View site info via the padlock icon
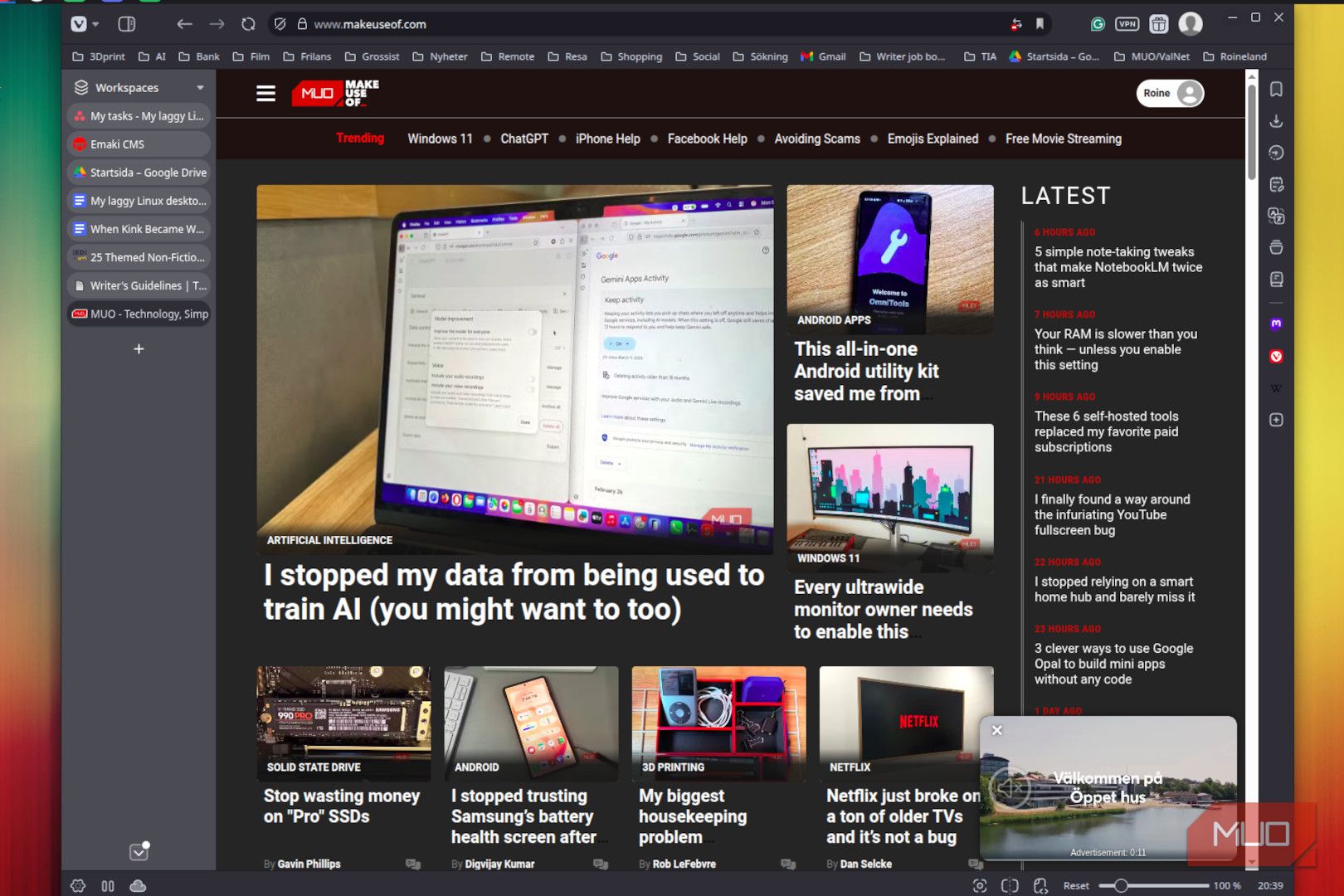The width and height of the screenshot is (1344, 896). pos(302,24)
